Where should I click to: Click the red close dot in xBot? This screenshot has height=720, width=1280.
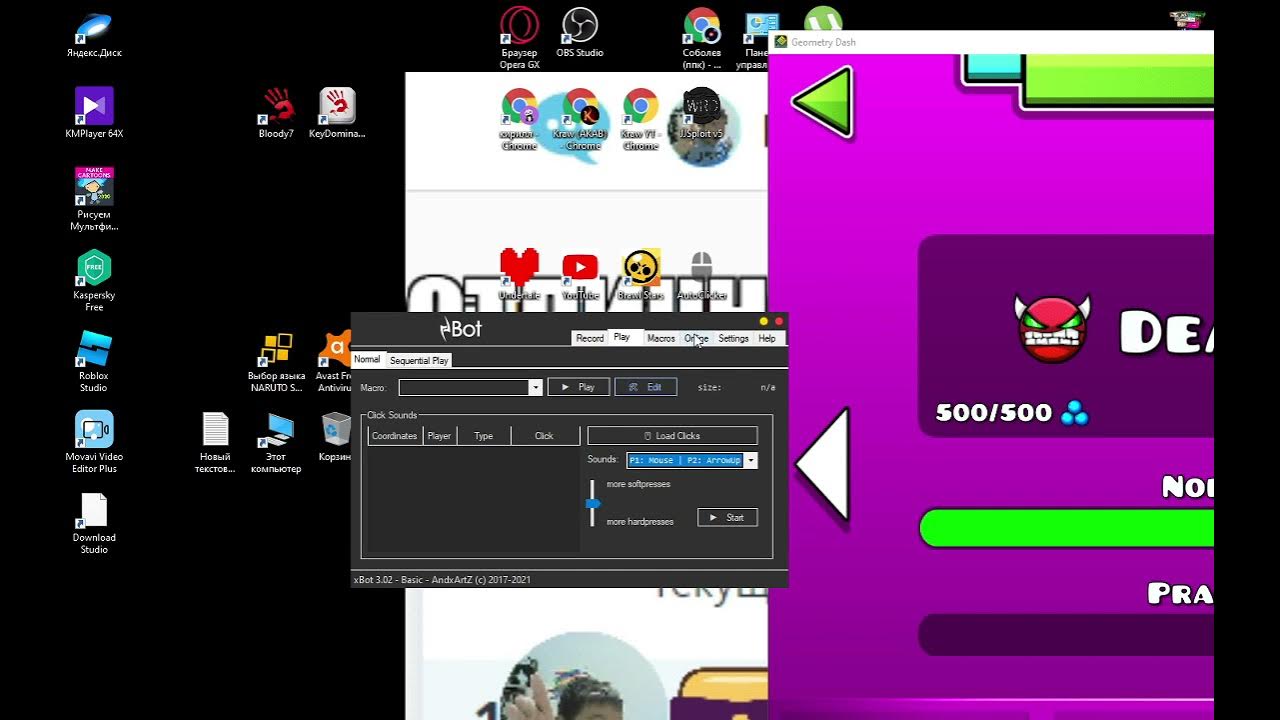[779, 321]
